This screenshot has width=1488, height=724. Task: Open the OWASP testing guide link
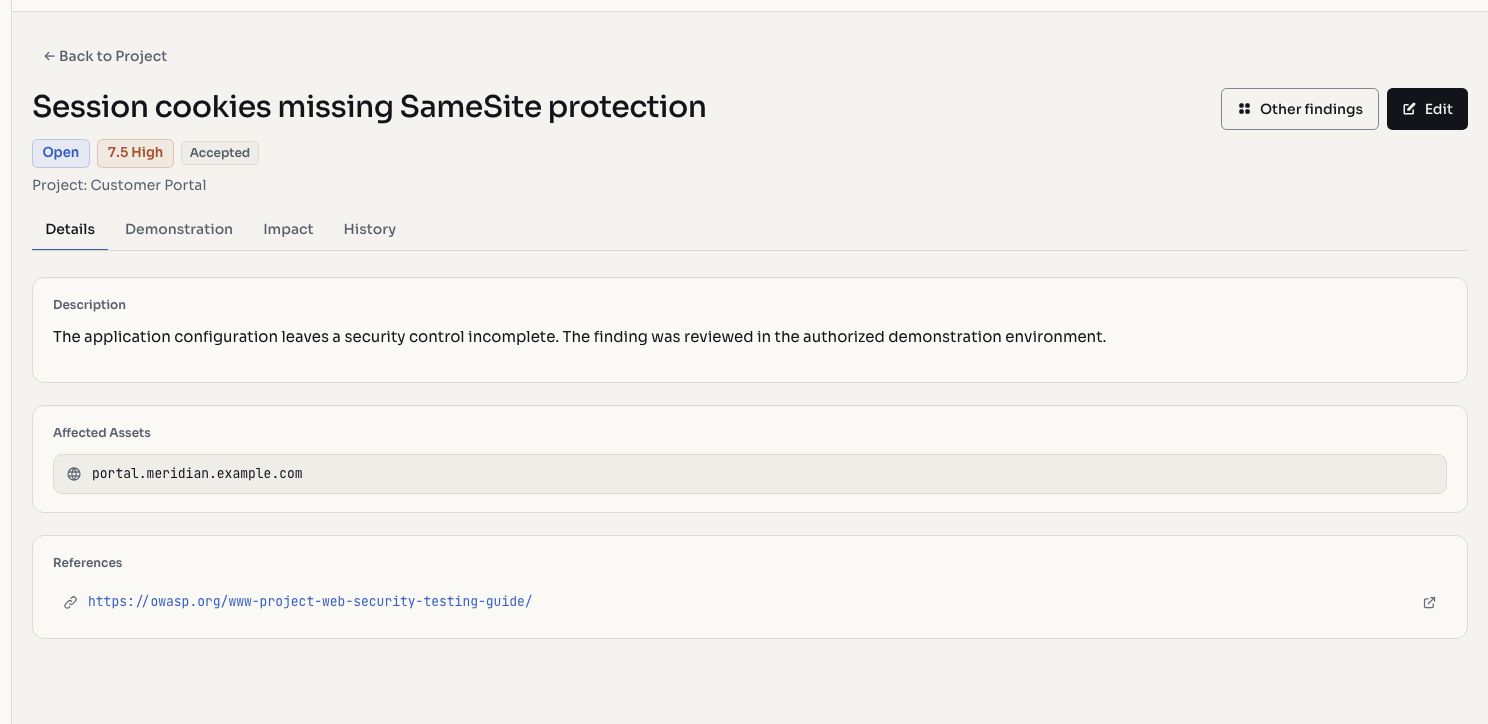(310, 602)
